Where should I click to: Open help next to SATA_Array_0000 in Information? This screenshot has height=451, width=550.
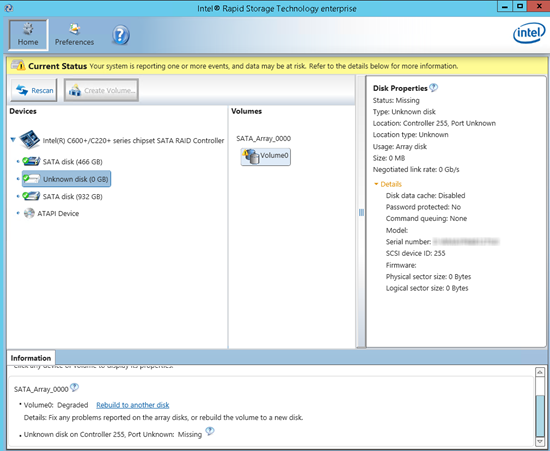click(x=74, y=388)
